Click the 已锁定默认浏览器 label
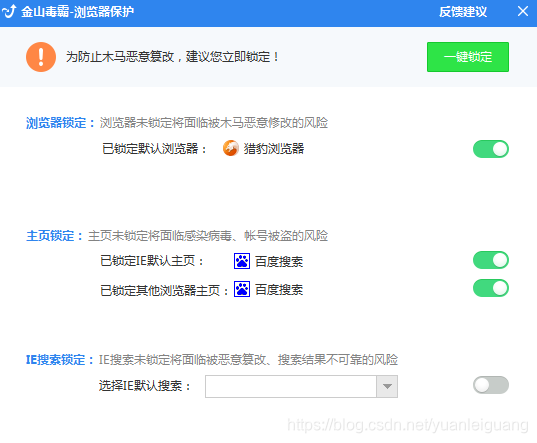The width and height of the screenshot is (537, 443). pyautogui.click(x=154, y=149)
